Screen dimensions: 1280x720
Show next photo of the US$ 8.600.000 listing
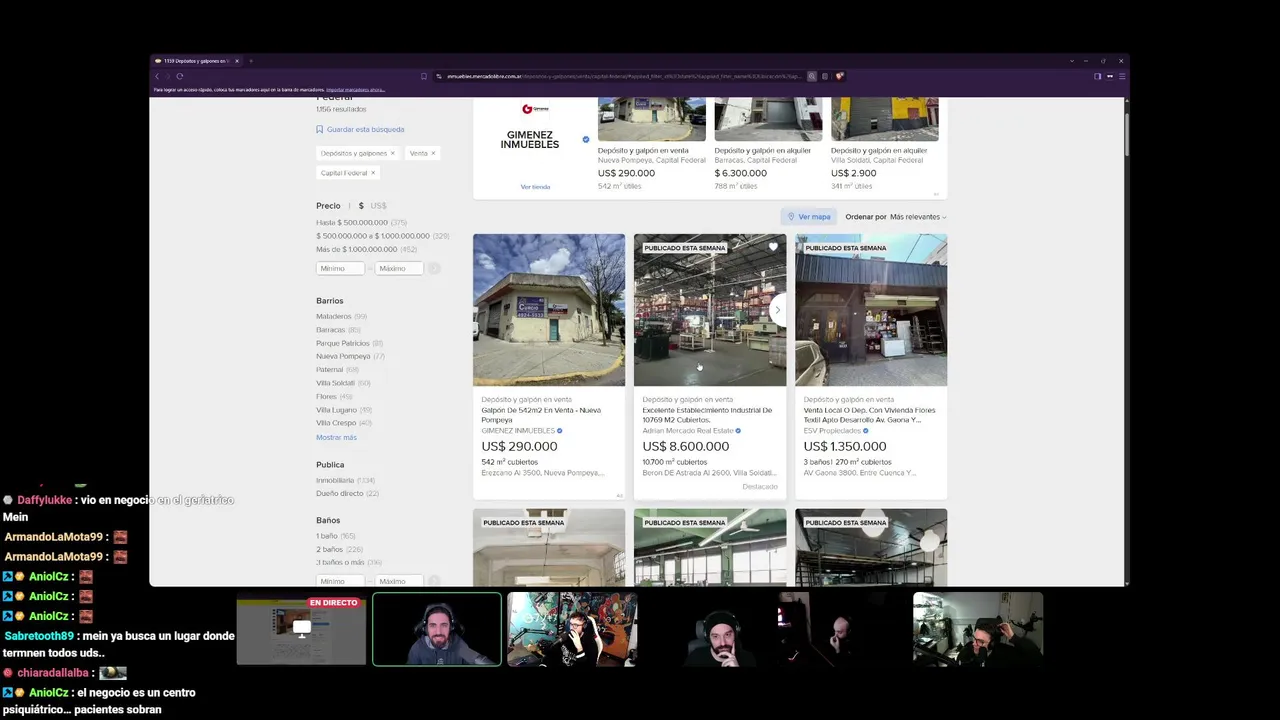click(777, 310)
